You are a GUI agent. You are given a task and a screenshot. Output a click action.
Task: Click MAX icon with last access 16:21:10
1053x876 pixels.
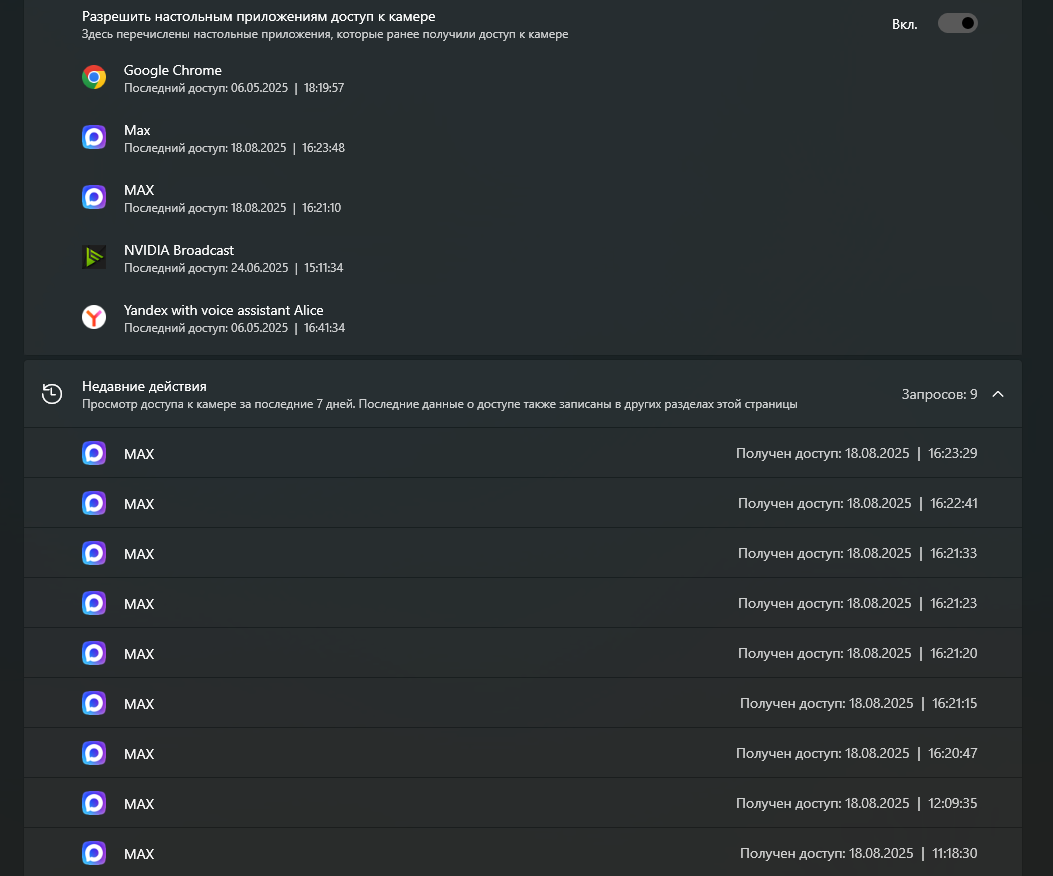click(x=94, y=198)
